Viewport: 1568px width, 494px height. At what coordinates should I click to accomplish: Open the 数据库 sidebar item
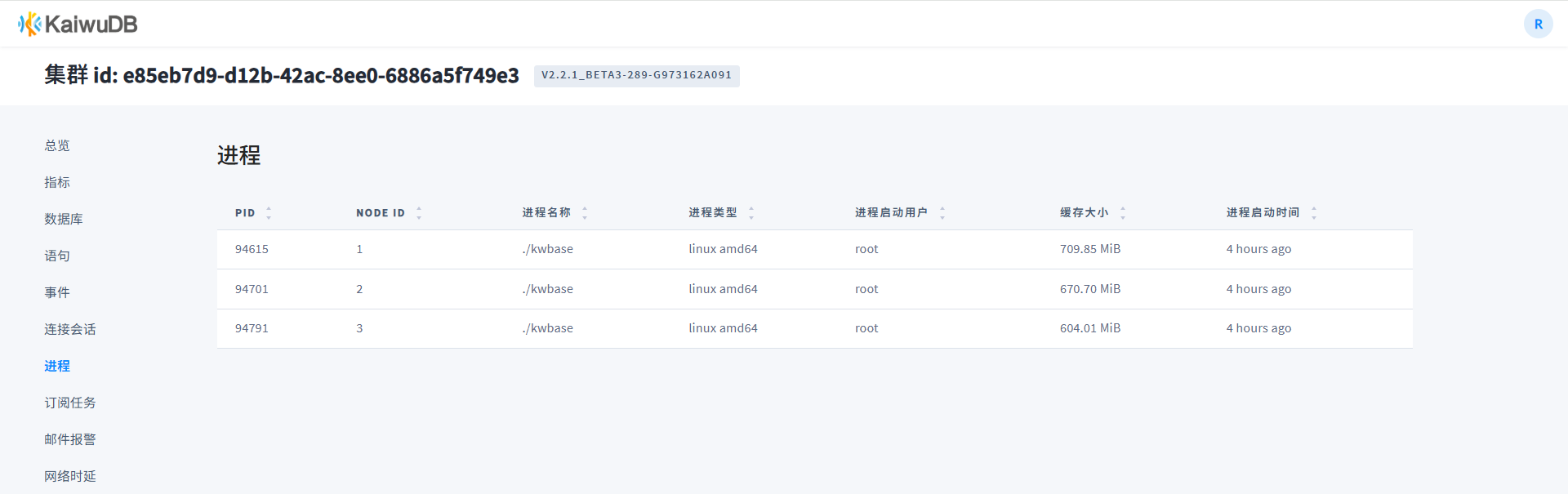click(x=64, y=219)
